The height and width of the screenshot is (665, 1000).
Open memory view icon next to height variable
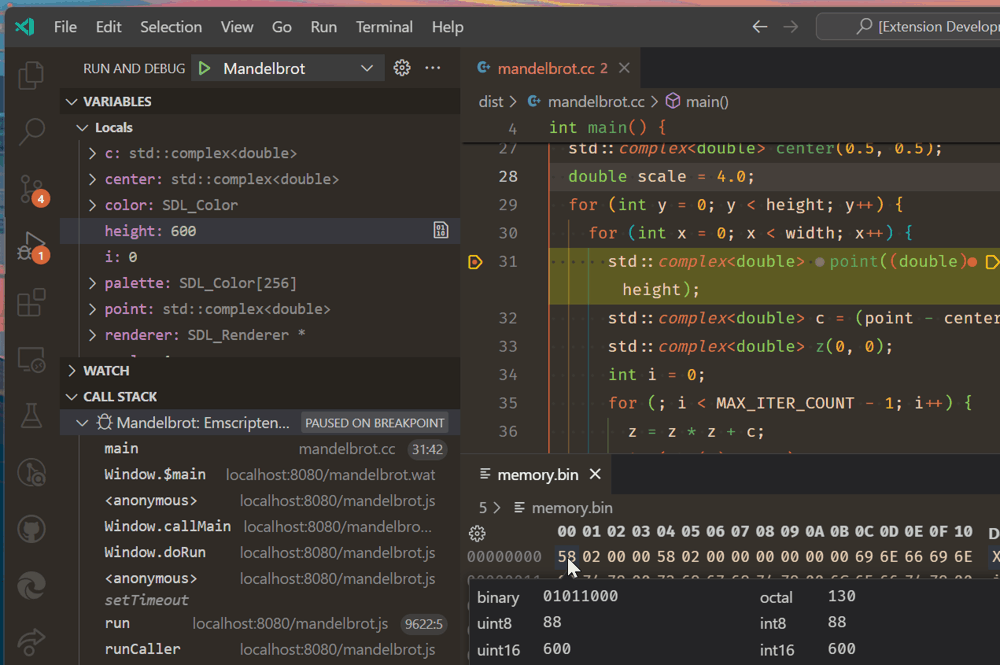click(440, 230)
